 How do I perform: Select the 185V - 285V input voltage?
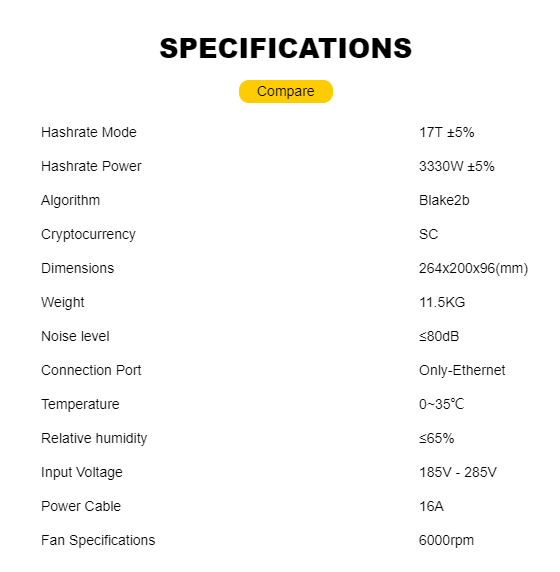(x=458, y=472)
